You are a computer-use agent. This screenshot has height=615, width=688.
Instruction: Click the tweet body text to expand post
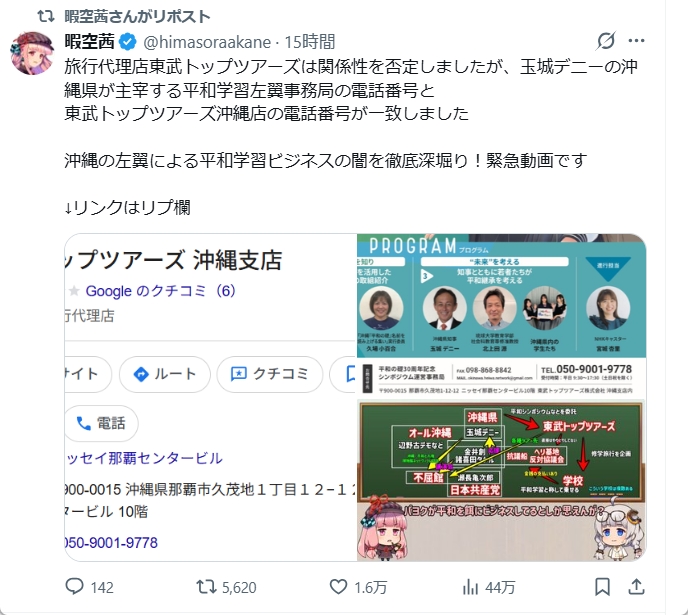point(351,137)
